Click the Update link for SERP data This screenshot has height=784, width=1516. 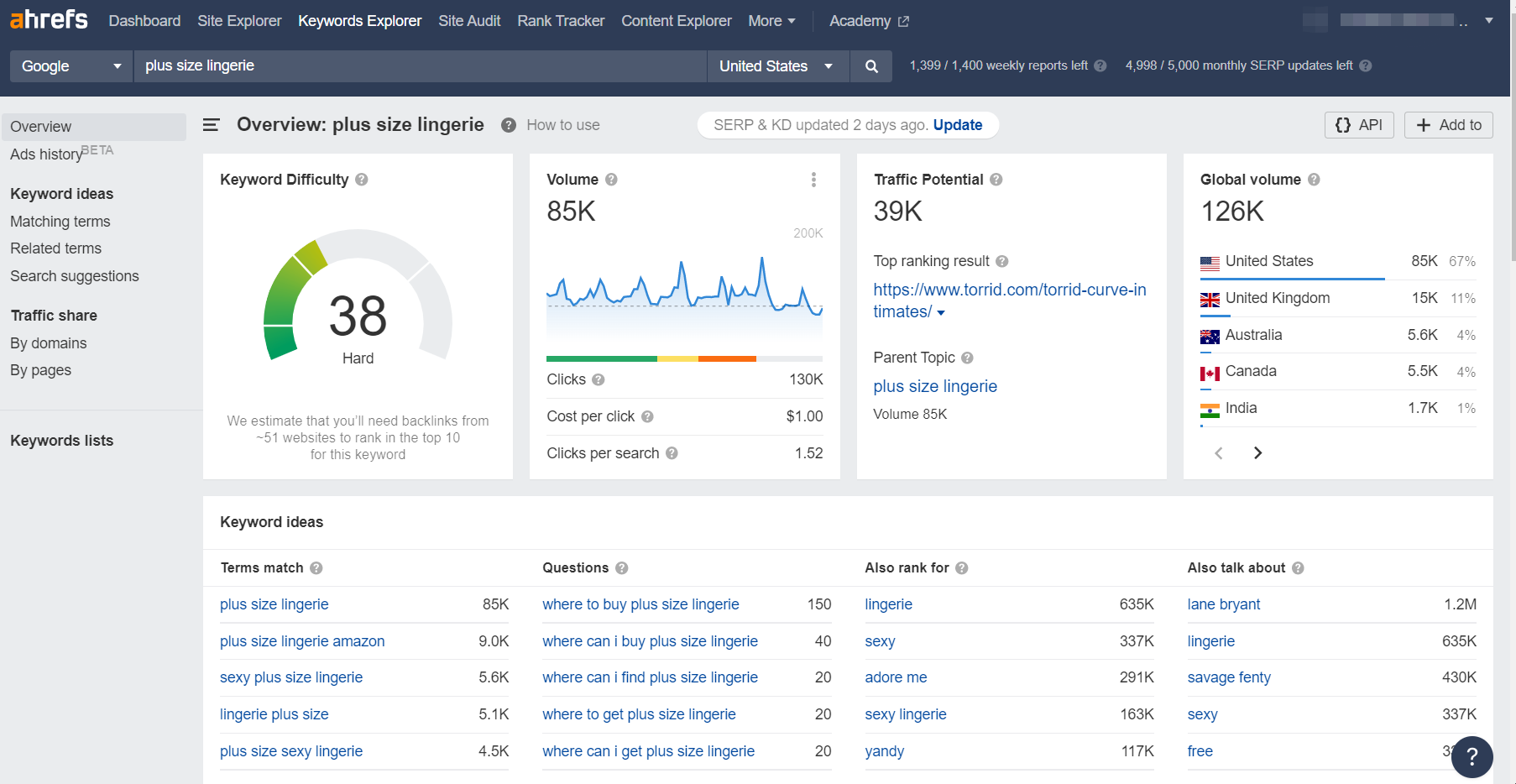pos(957,125)
